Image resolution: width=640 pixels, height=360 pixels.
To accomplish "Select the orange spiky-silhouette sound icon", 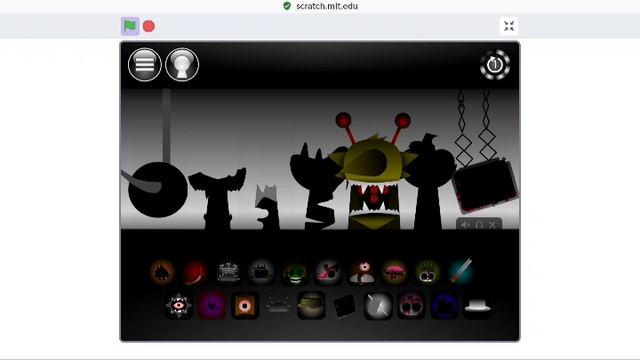I will pos(162,272).
